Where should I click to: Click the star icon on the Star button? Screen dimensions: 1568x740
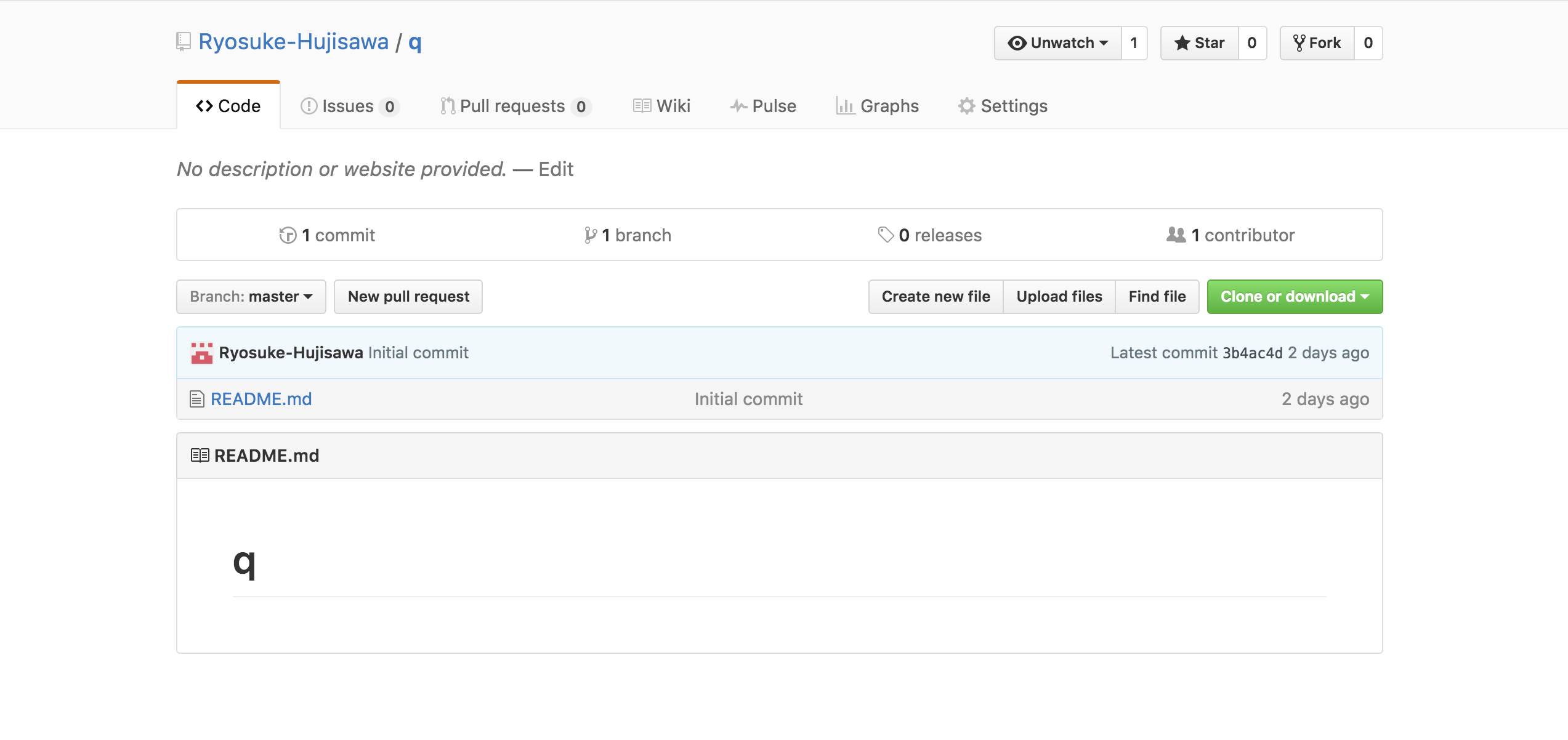point(1182,43)
